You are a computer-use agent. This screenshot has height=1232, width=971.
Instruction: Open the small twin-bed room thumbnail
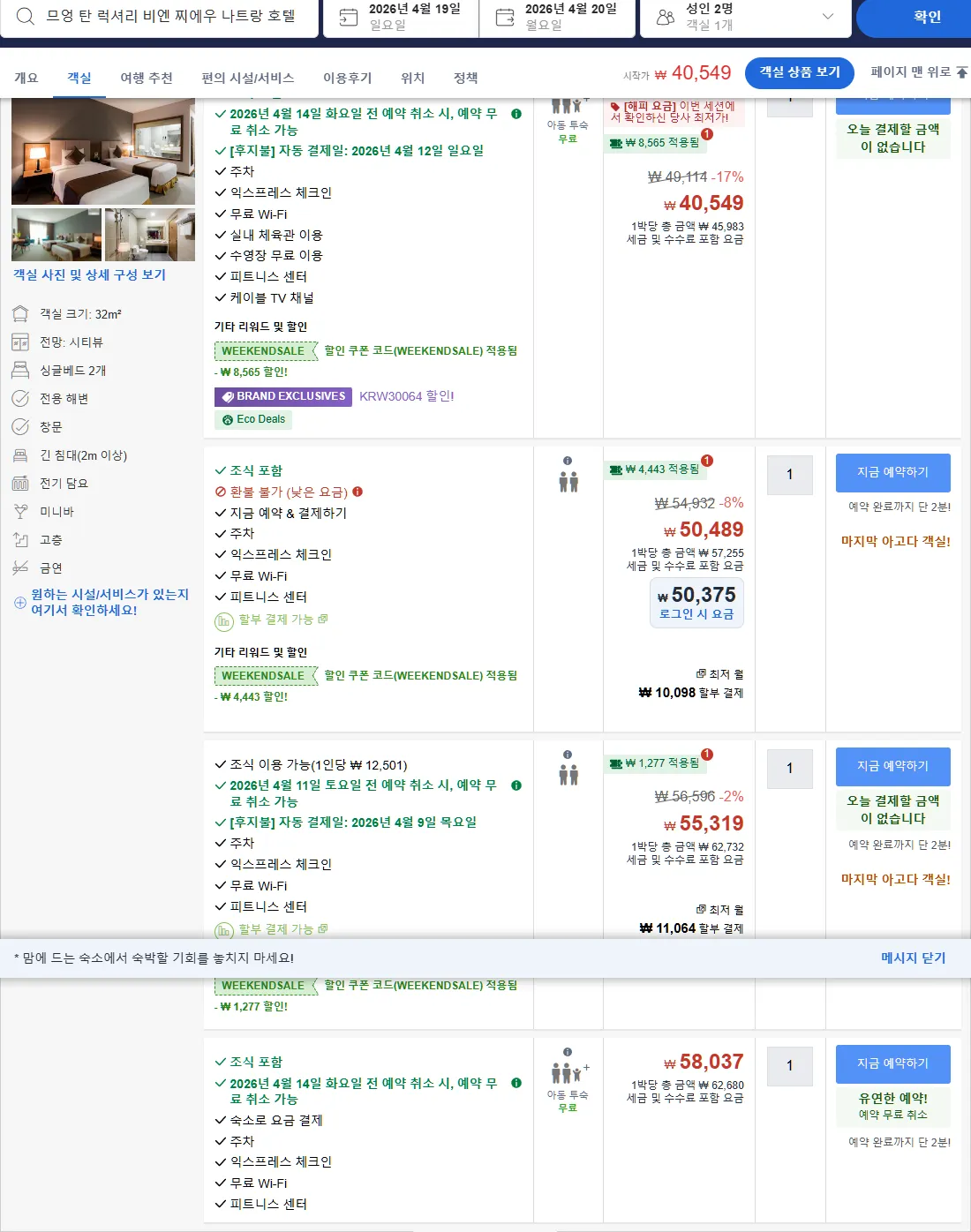[56, 235]
